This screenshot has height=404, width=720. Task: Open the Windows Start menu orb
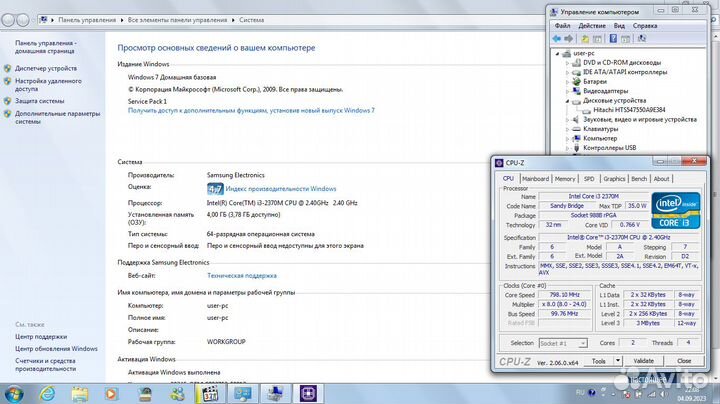click(16, 391)
